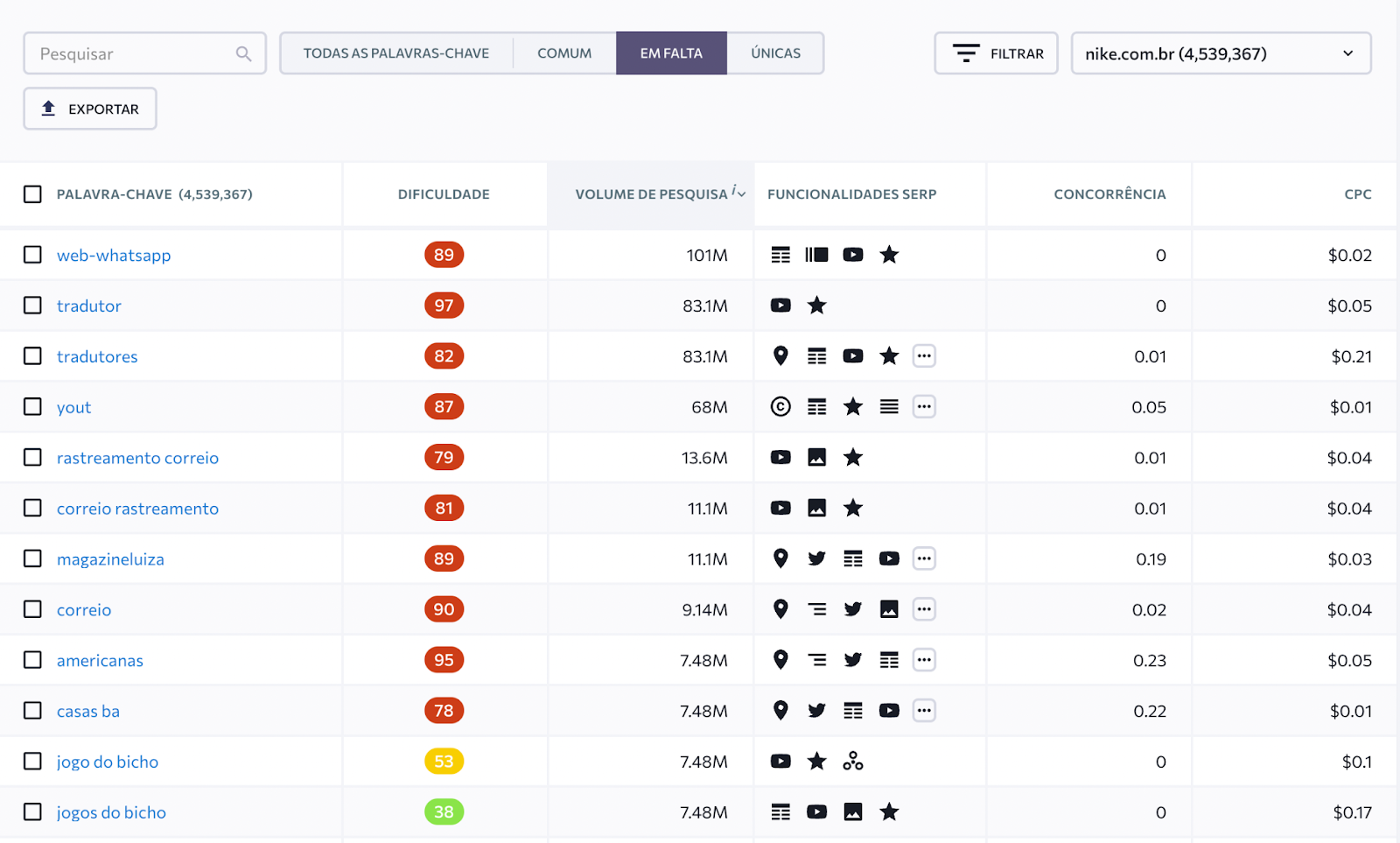Check the americanas row checkbox

pos(32,661)
